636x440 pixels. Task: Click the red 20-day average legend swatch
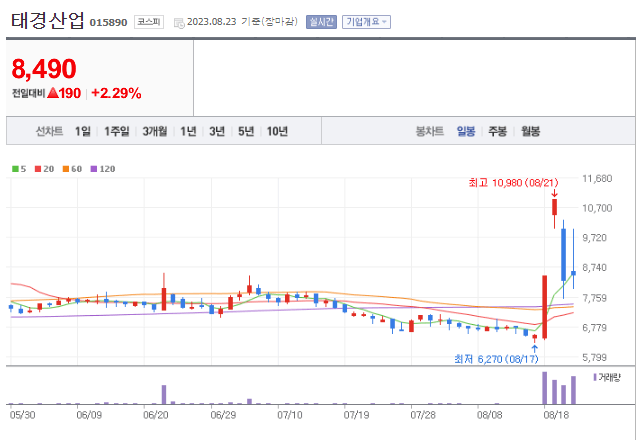38,169
